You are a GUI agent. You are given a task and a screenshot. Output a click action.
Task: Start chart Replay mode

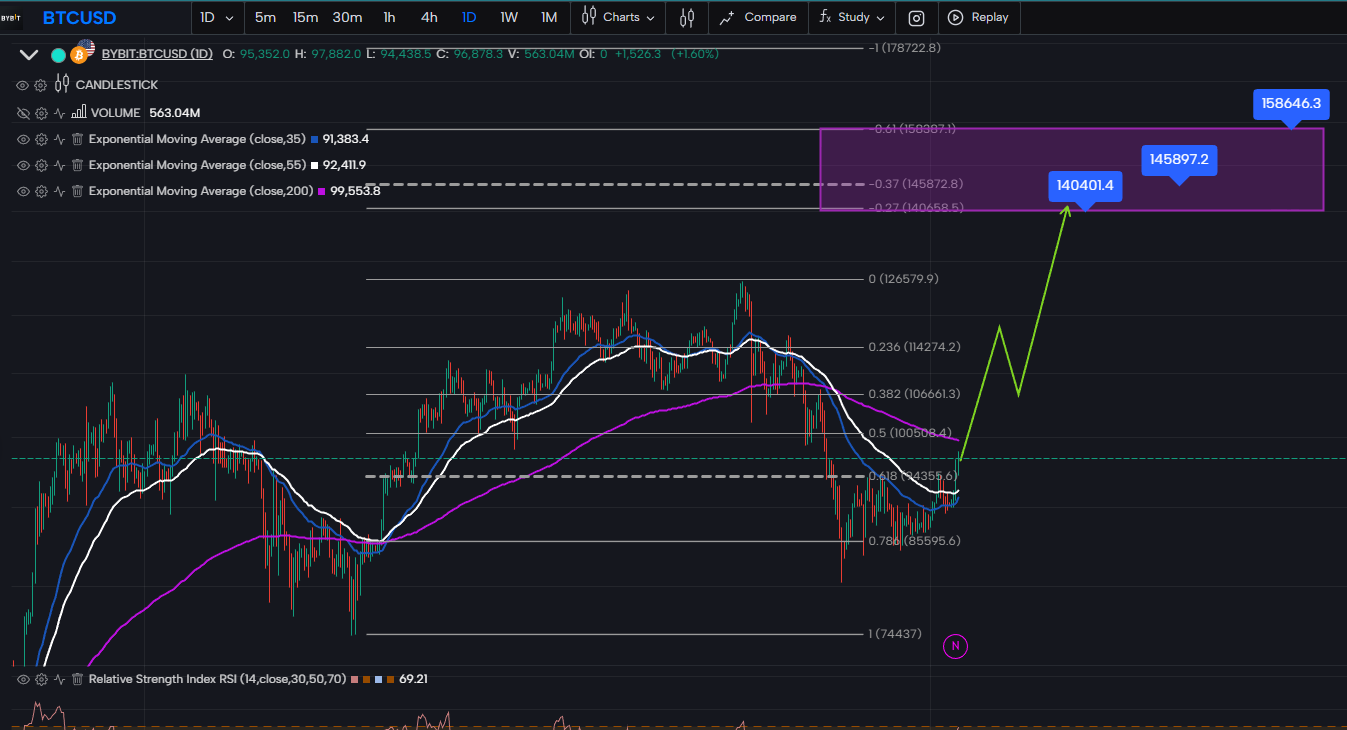click(978, 17)
